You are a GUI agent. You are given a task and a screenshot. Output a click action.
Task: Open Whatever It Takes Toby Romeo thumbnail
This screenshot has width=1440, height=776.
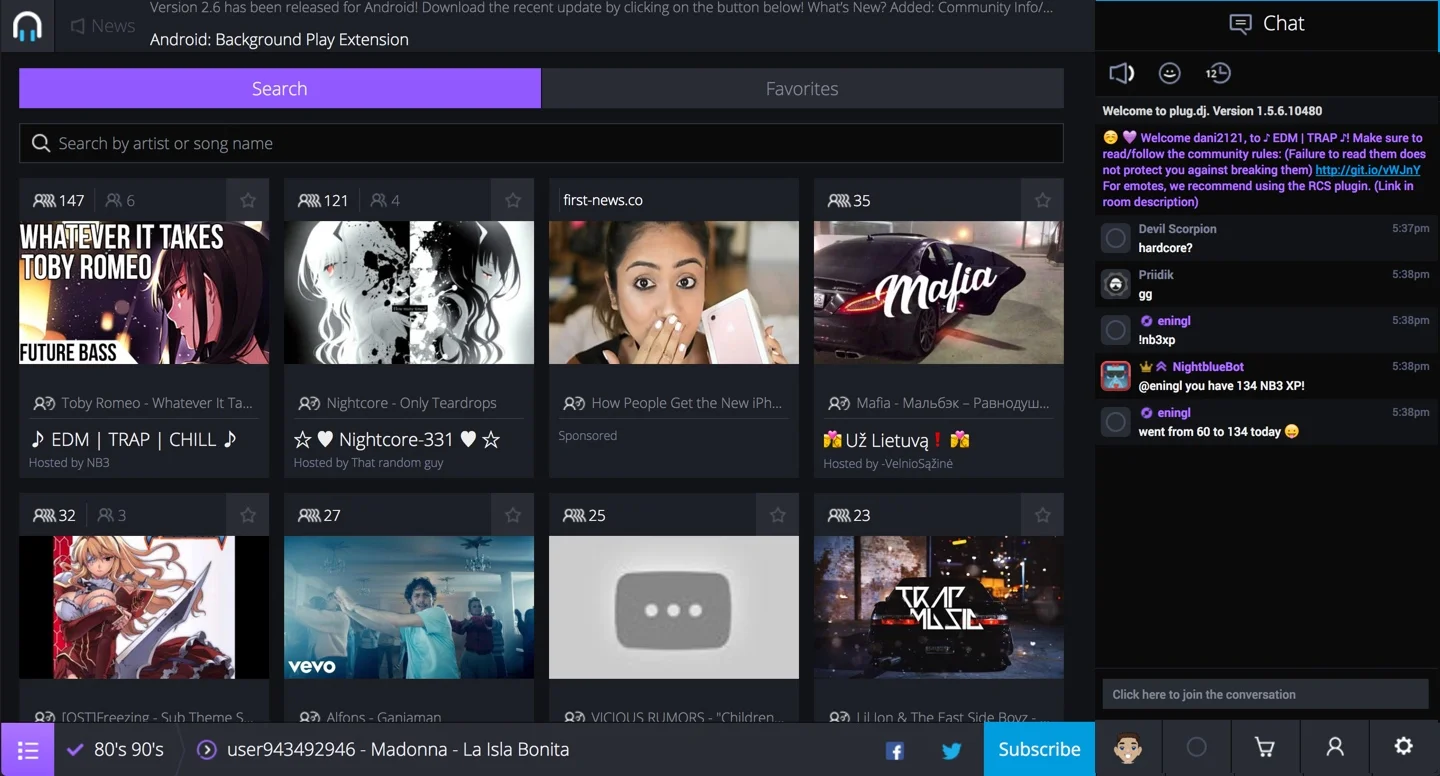click(x=144, y=293)
